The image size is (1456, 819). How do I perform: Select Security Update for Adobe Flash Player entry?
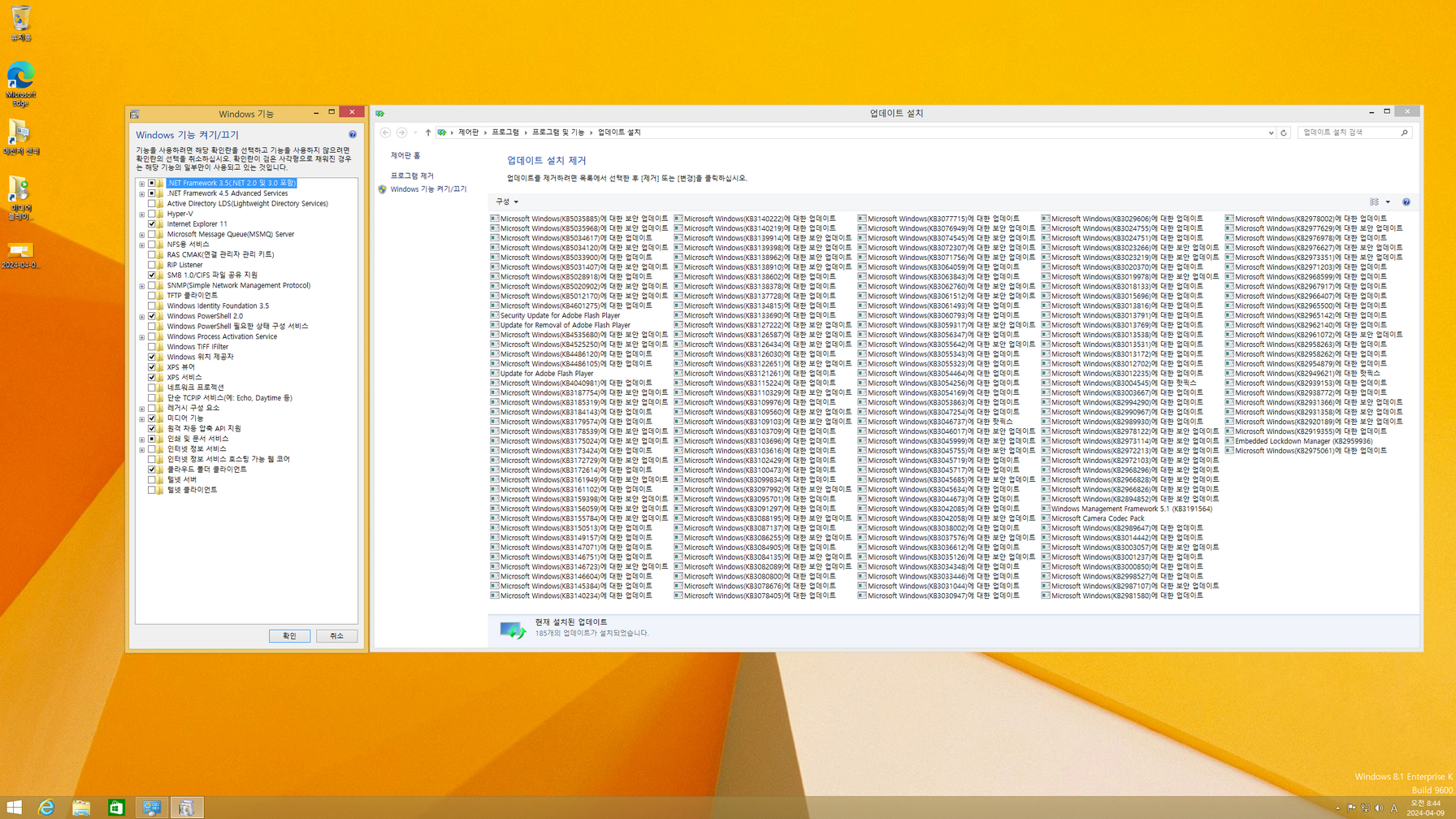[x=555, y=315]
